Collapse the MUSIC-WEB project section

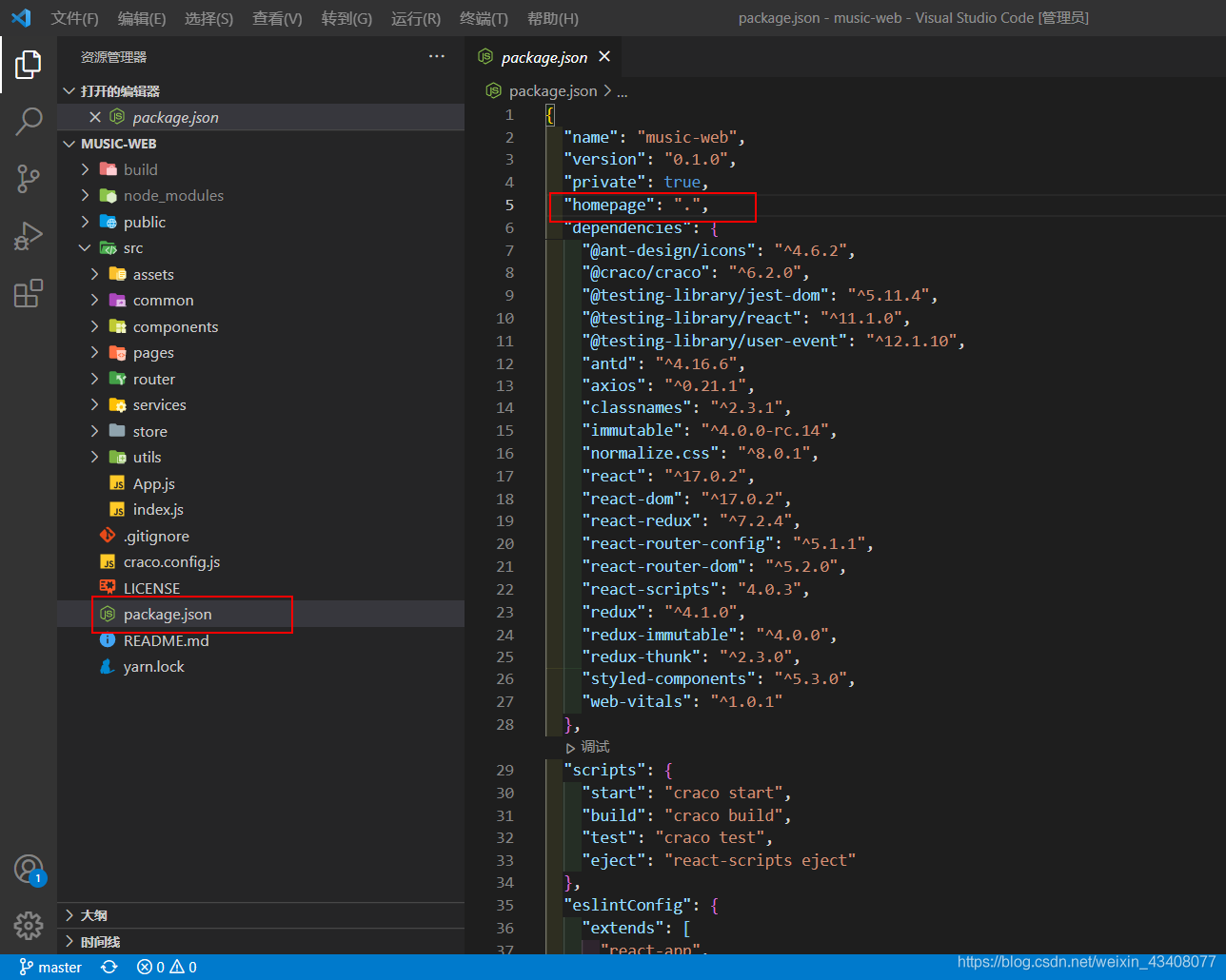tap(261, 143)
